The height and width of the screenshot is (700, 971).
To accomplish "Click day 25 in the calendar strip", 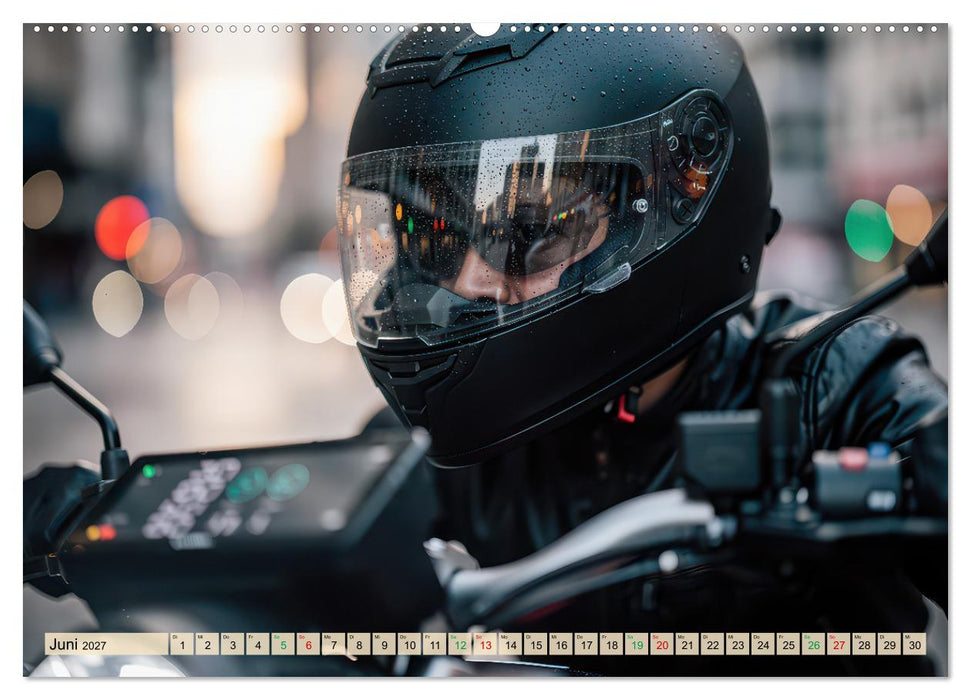I will tap(788, 644).
